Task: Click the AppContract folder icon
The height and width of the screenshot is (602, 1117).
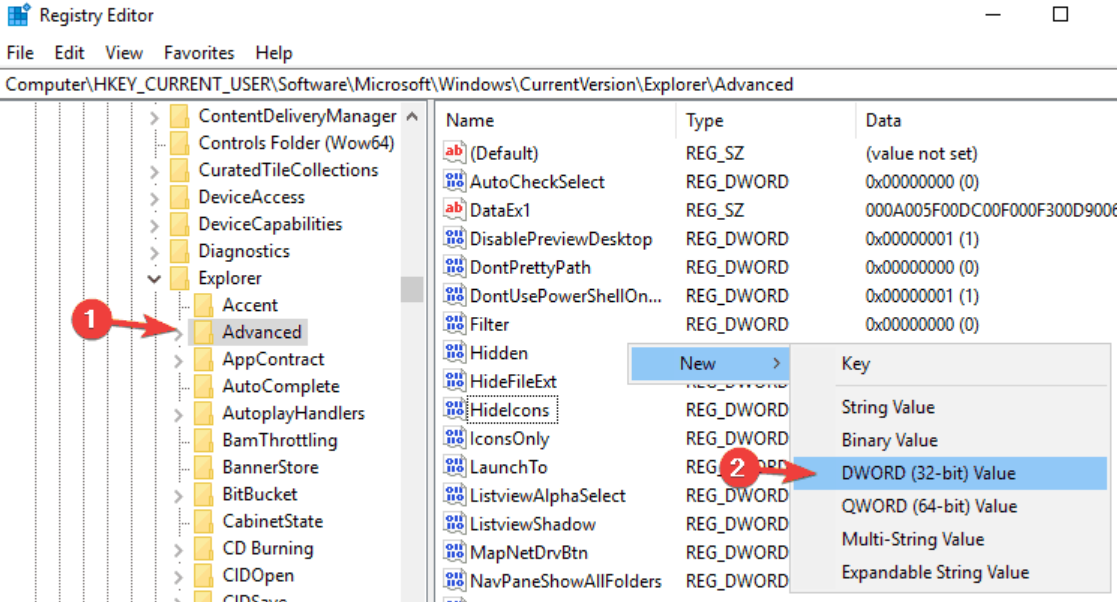Action: tap(204, 360)
